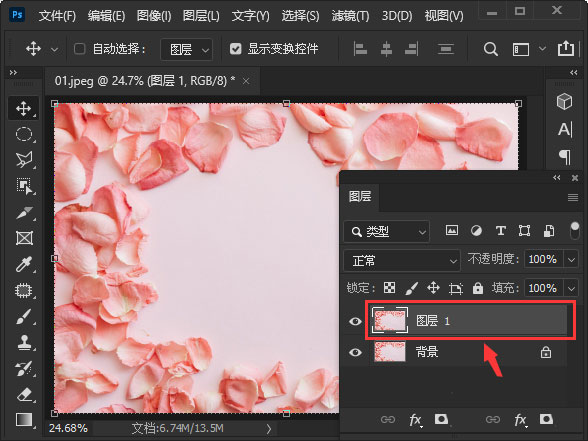Filter layers by shape layers icon
The image size is (588, 441).
coord(524,231)
